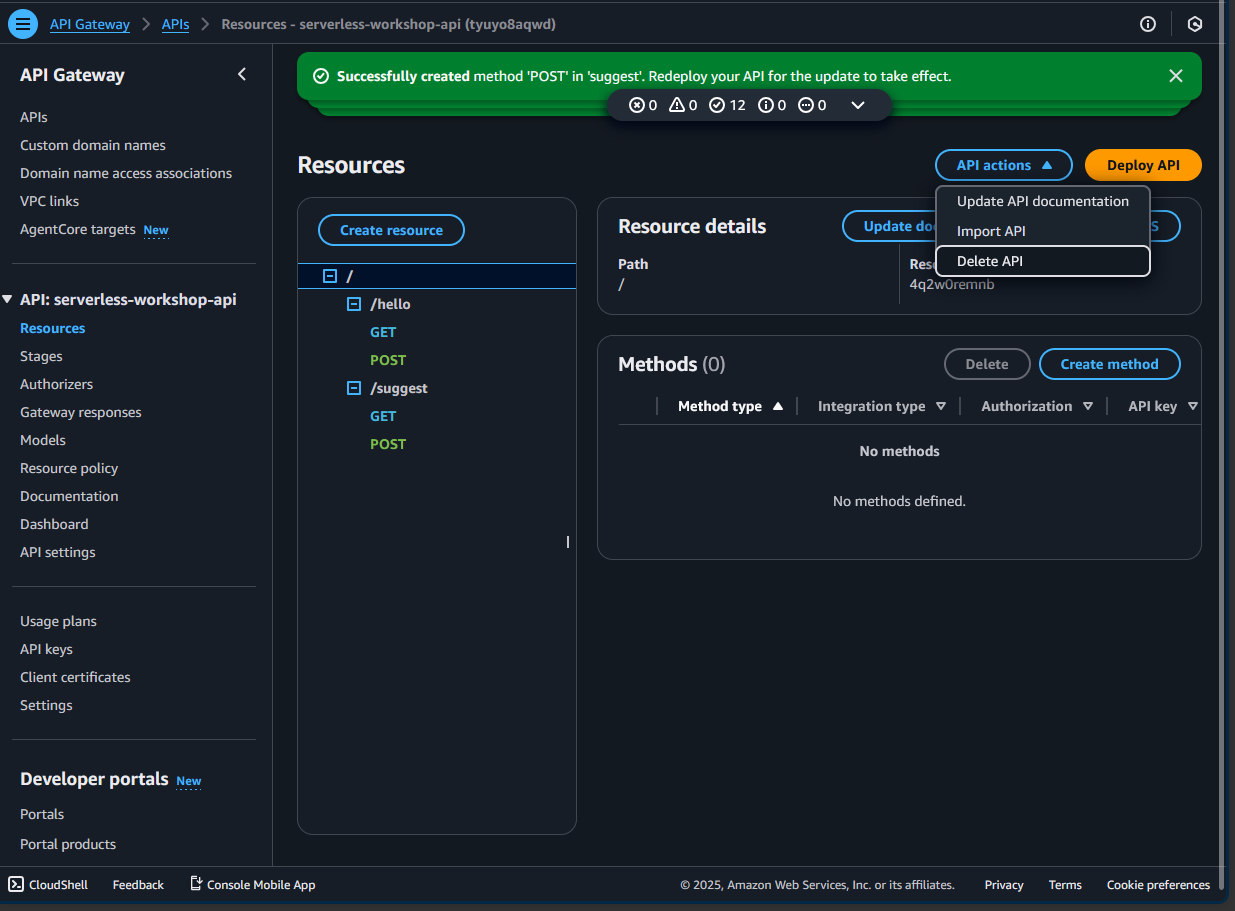This screenshot has height=911, width=1235.
Task: Open the hamburger navigation menu icon
Action: pyautogui.click(x=23, y=24)
